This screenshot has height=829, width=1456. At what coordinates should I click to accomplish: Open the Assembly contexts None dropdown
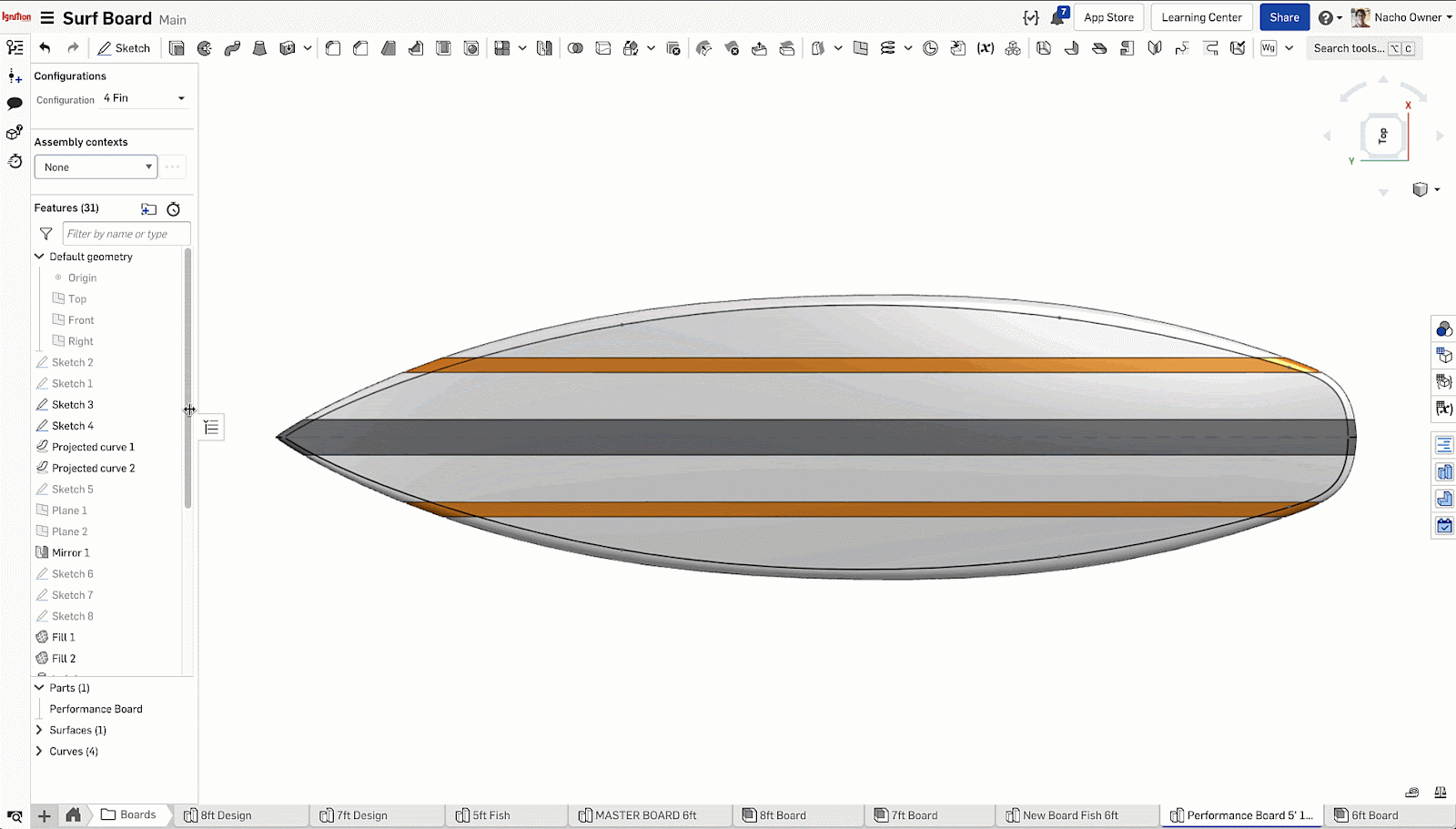tap(96, 167)
